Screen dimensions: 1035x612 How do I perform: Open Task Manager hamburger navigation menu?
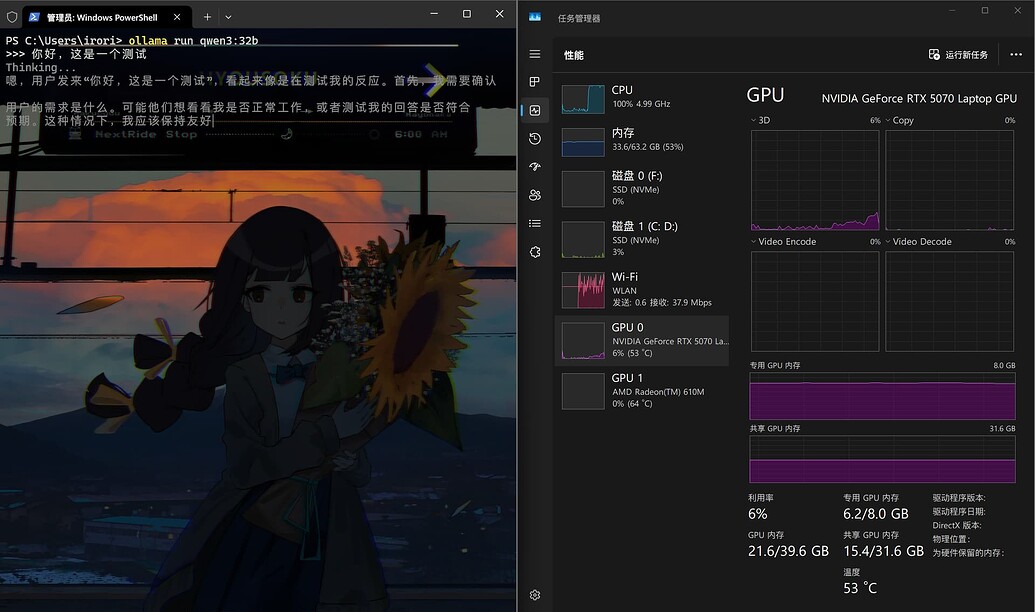pos(535,54)
